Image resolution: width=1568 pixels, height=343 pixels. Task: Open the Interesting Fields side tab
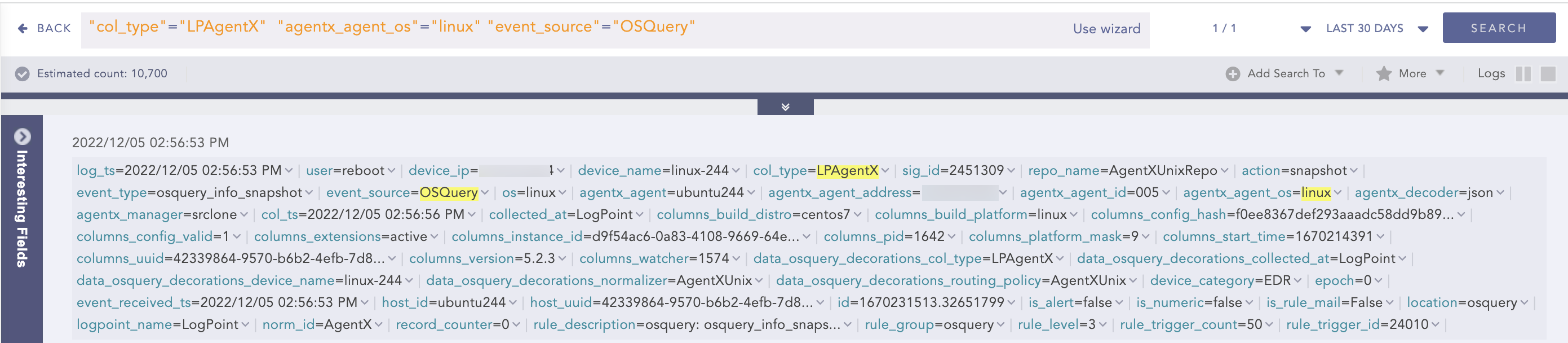(22, 208)
